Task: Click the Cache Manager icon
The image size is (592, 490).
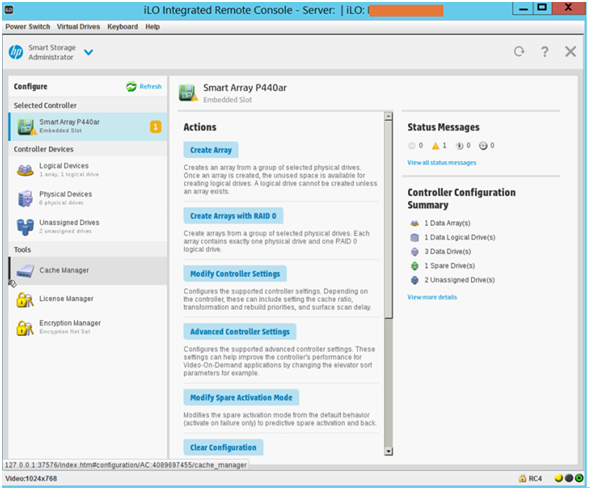Action: (25, 271)
